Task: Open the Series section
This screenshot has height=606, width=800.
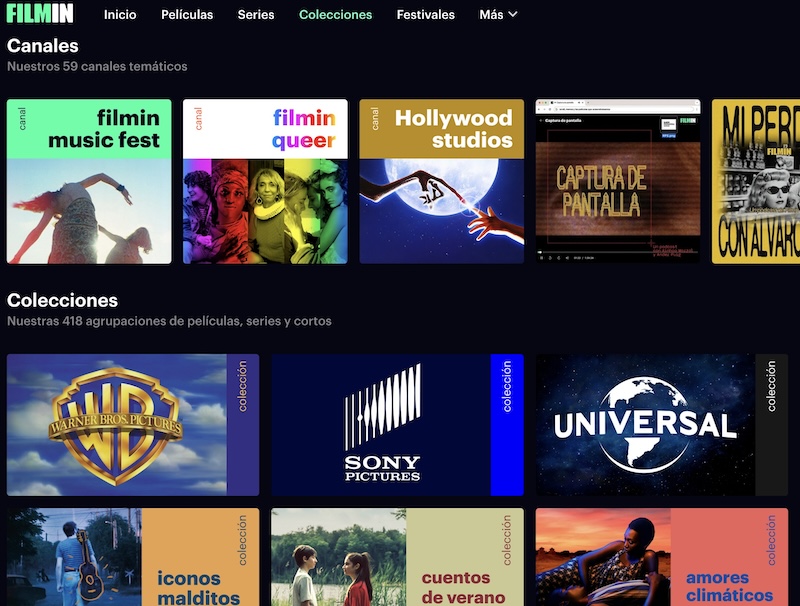Action: [x=256, y=15]
